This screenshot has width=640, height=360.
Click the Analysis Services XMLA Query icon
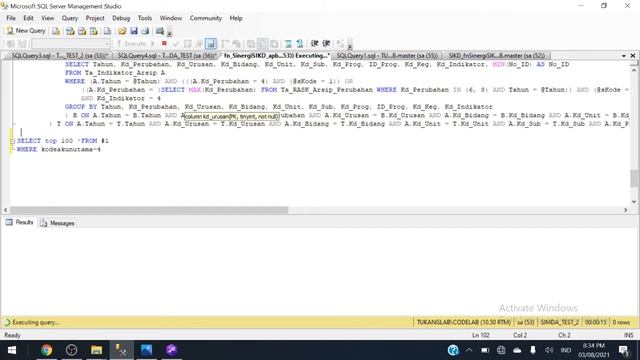pos(94,31)
